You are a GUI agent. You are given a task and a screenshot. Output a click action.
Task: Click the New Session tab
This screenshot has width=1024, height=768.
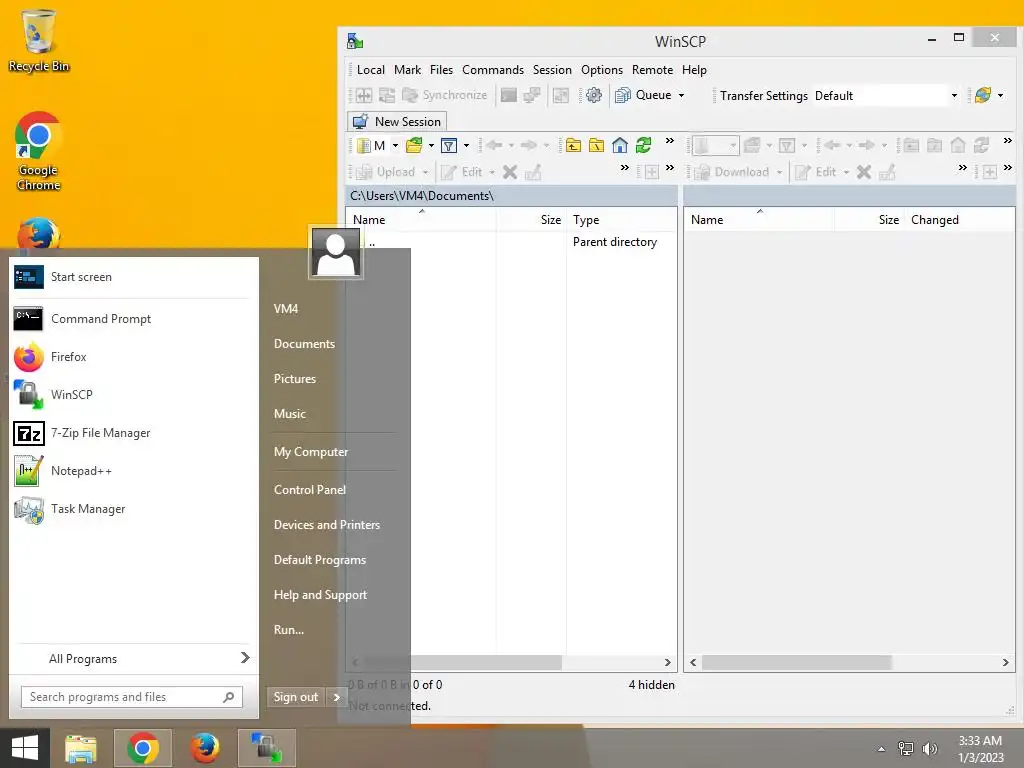[x=396, y=121]
